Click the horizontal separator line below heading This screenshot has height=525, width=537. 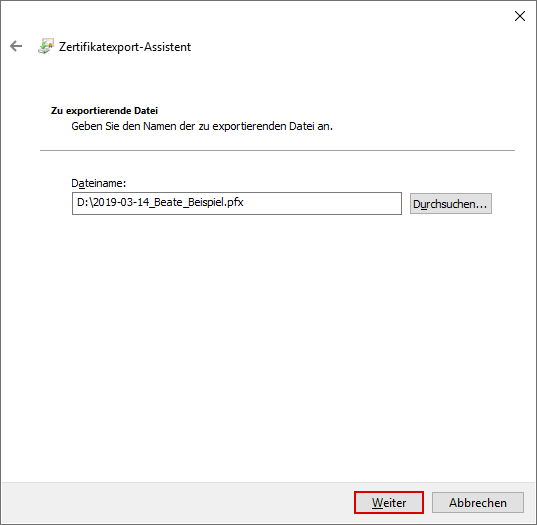(x=277, y=150)
